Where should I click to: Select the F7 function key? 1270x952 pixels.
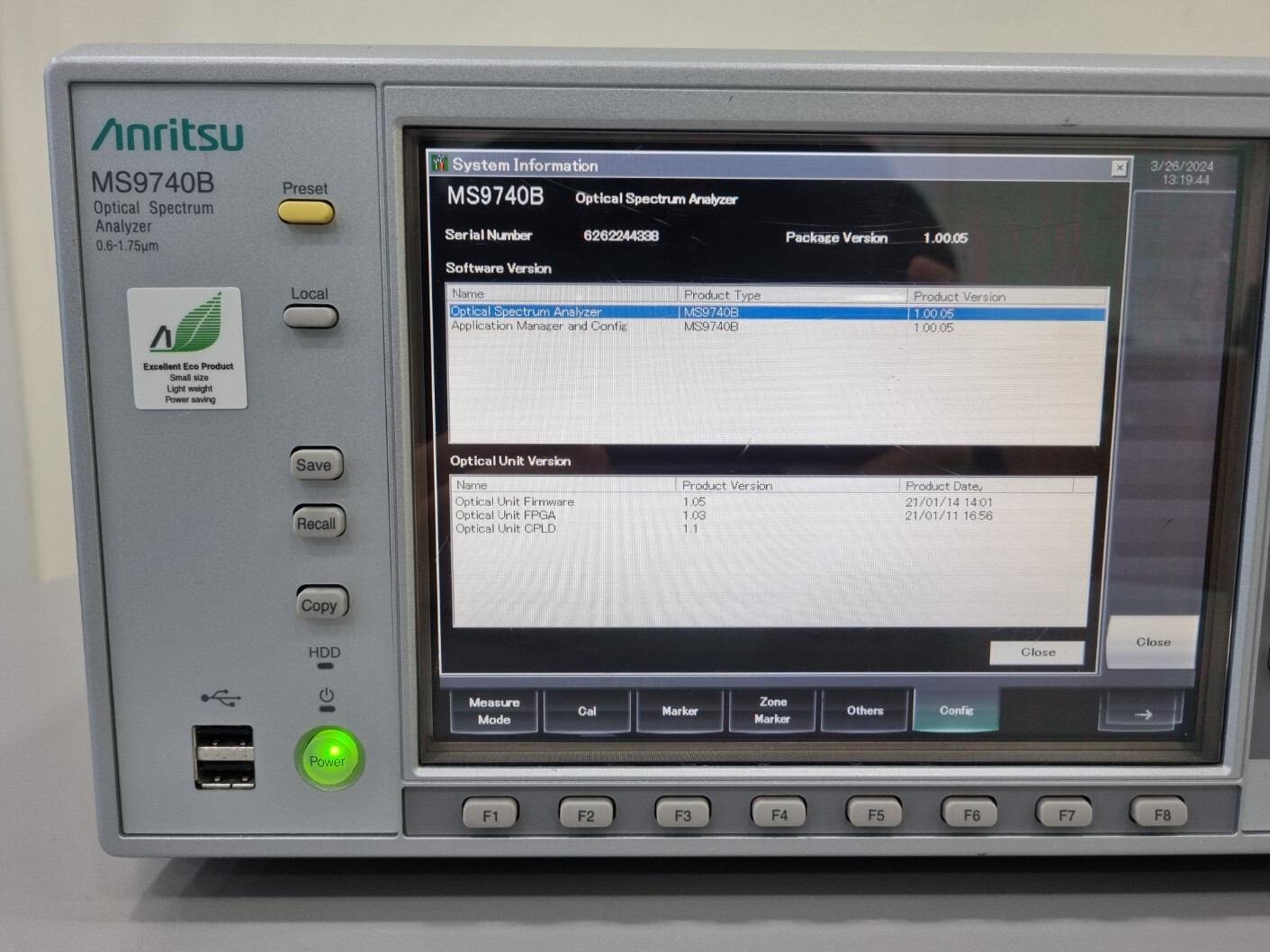[1065, 813]
